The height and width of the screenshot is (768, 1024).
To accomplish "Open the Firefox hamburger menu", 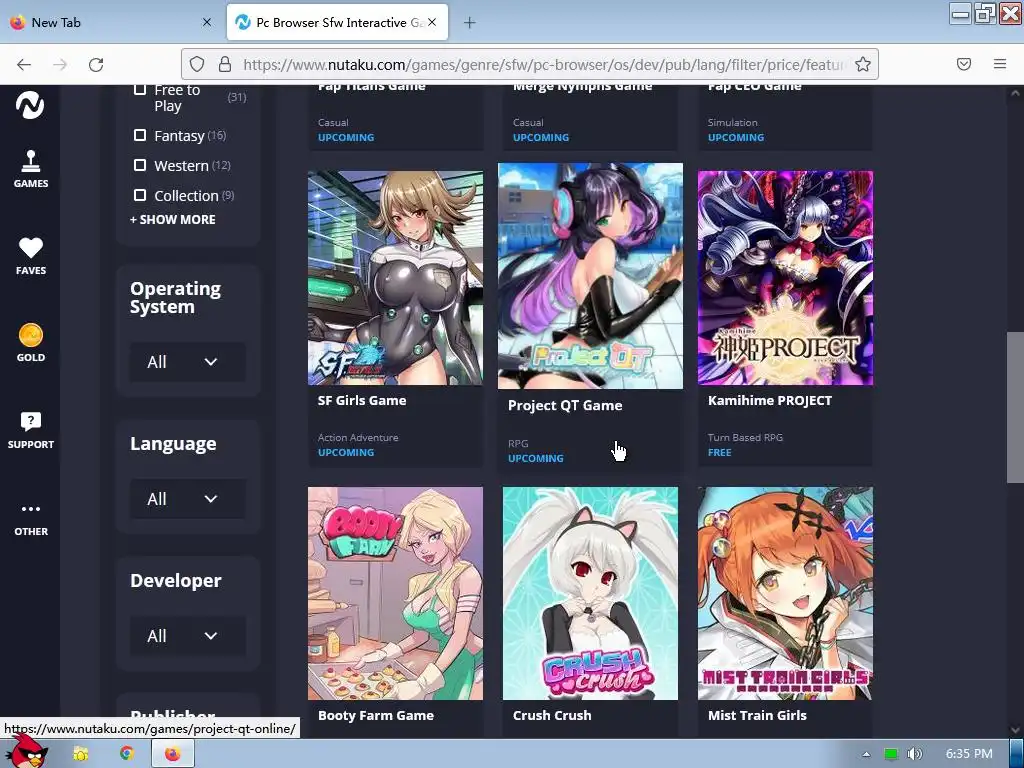I will (999, 64).
